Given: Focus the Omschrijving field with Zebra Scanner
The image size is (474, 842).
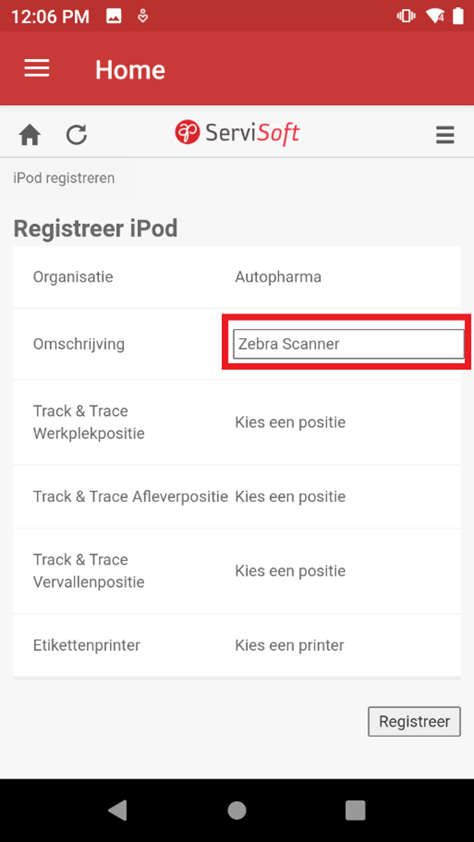Looking at the screenshot, I should pyautogui.click(x=348, y=344).
